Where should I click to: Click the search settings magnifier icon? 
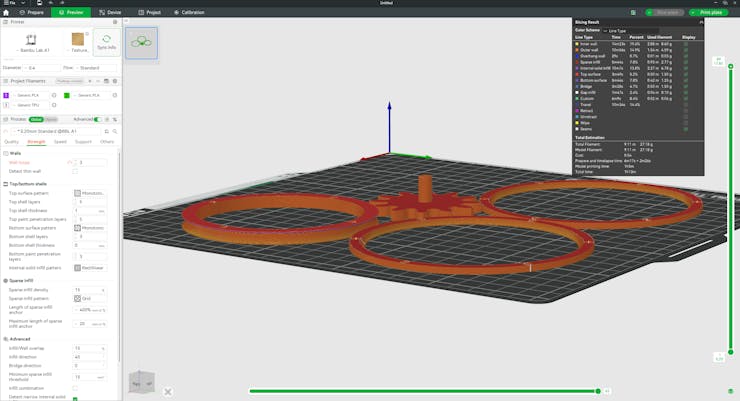coord(115,131)
